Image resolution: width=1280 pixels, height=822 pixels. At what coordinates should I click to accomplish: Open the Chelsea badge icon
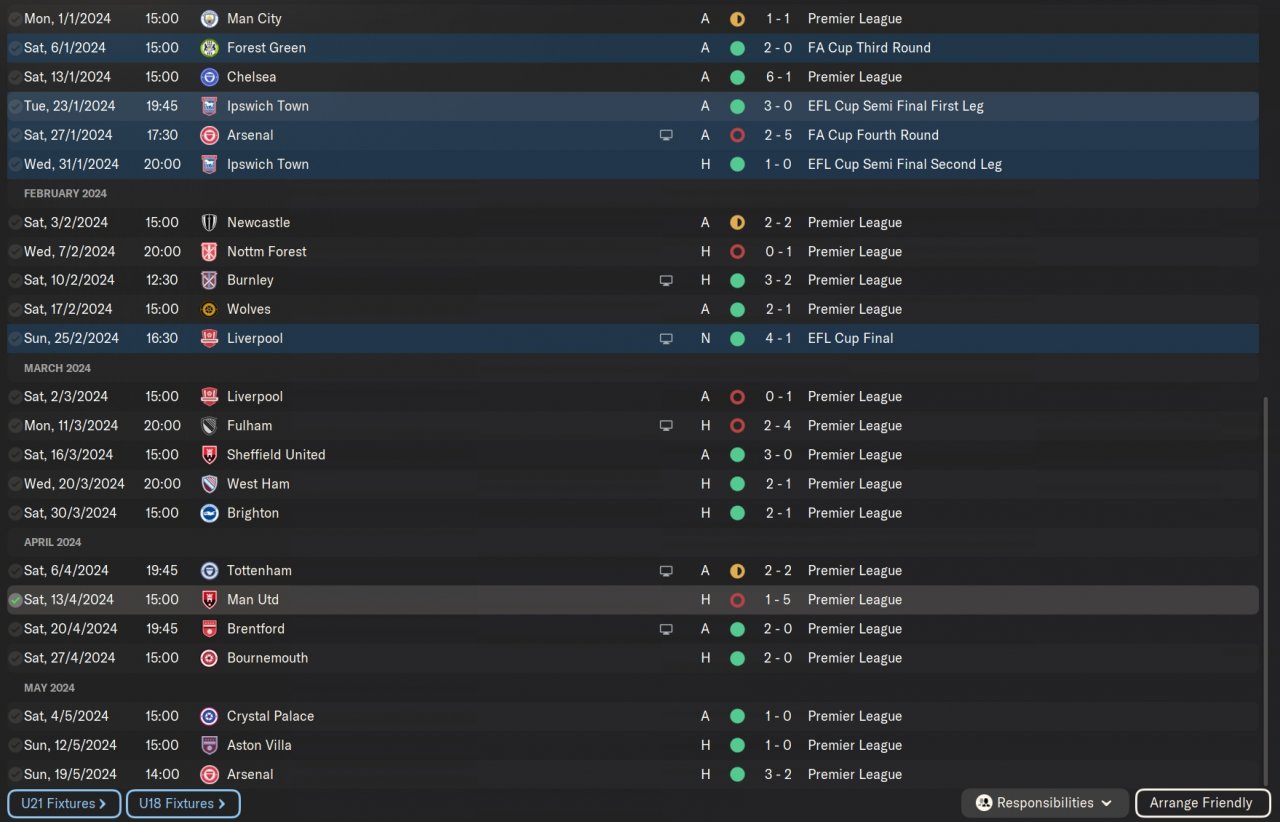(209, 76)
